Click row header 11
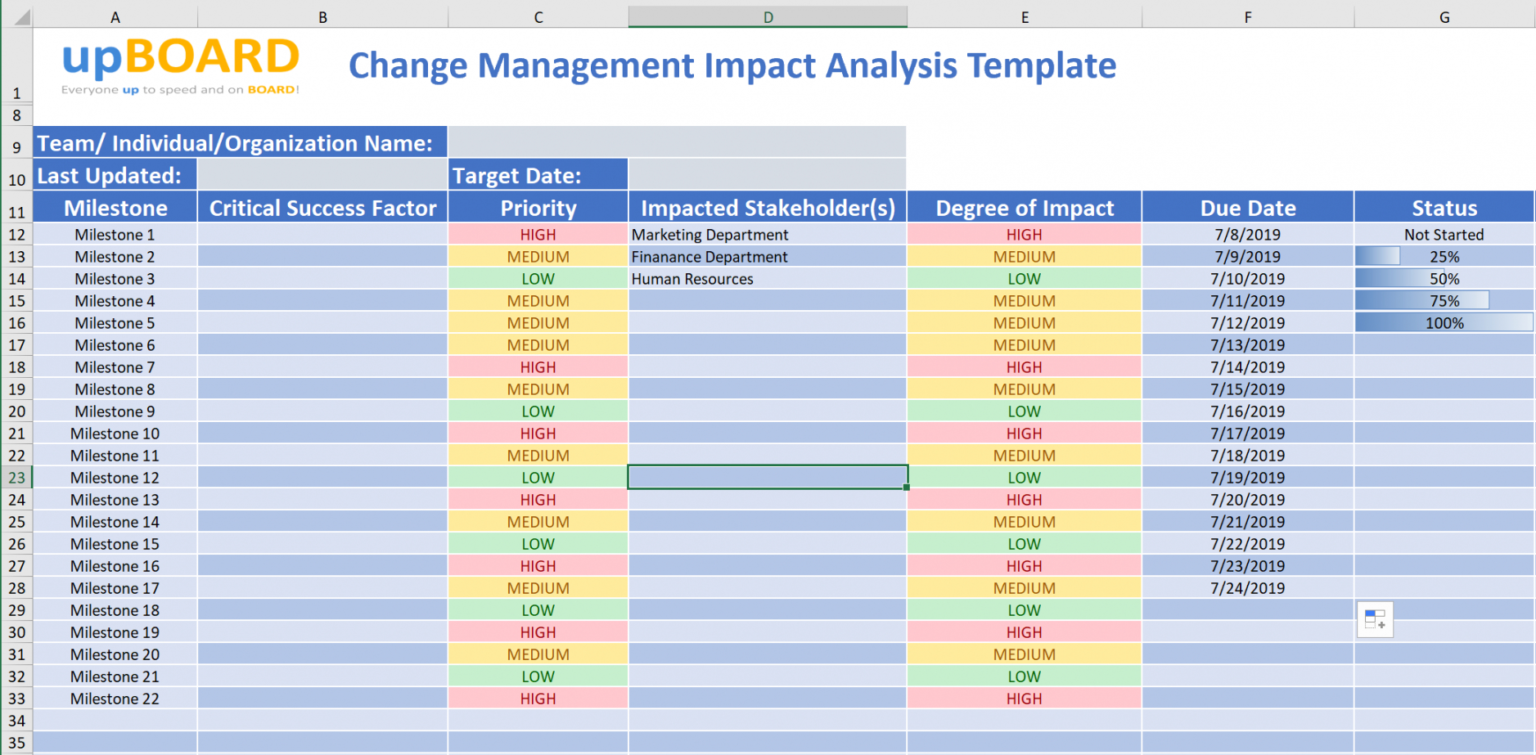 (x=16, y=207)
